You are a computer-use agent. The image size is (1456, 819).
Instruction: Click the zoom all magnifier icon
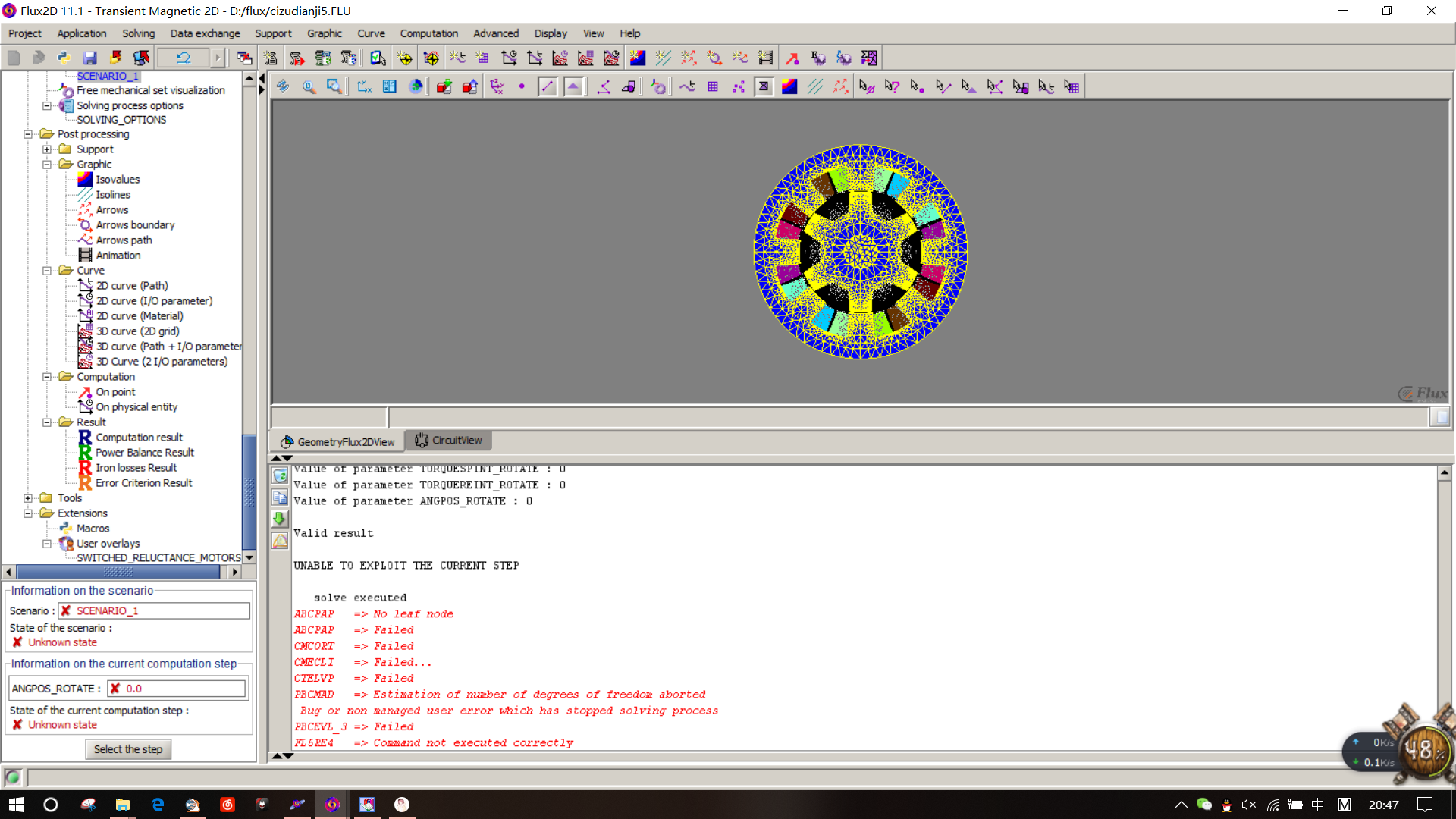coord(309,86)
